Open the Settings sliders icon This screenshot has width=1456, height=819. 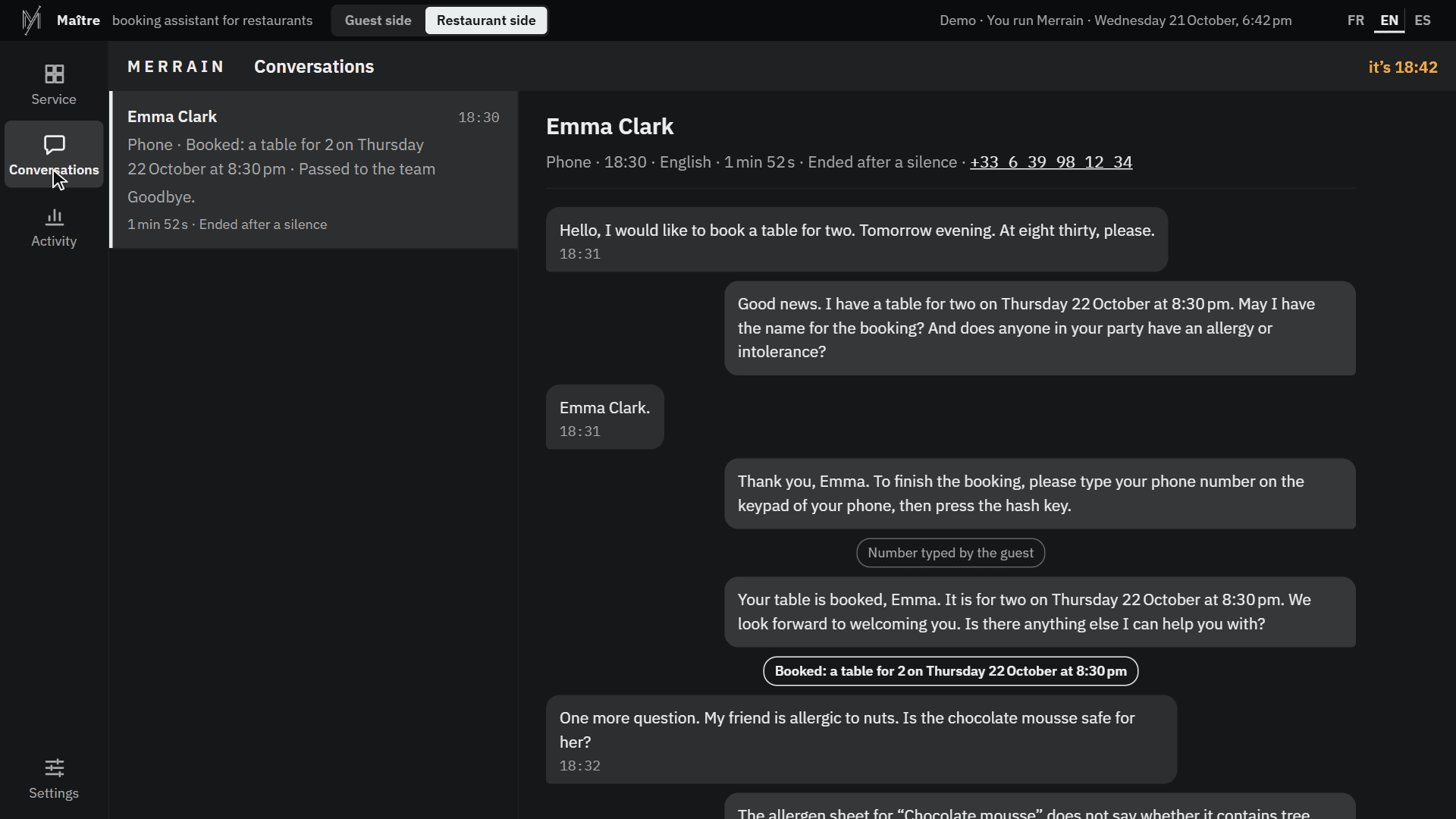click(x=54, y=767)
